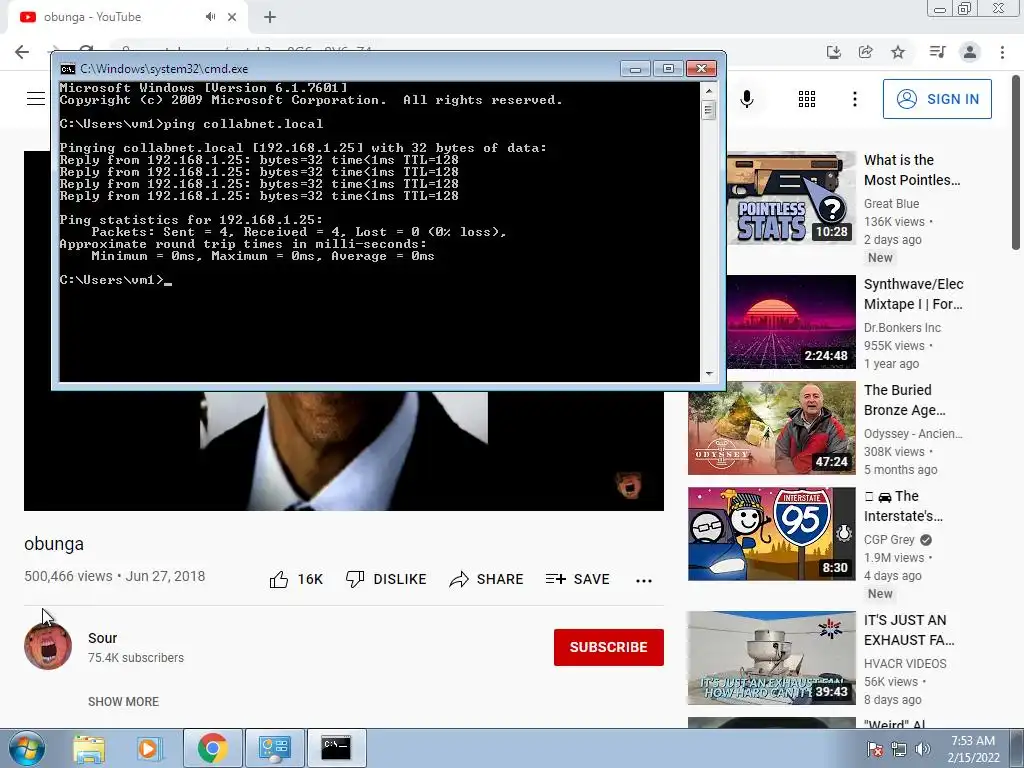Open Windows Explorer from the taskbar
The width and height of the screenshot is (1024, 768).
point(89,748)
